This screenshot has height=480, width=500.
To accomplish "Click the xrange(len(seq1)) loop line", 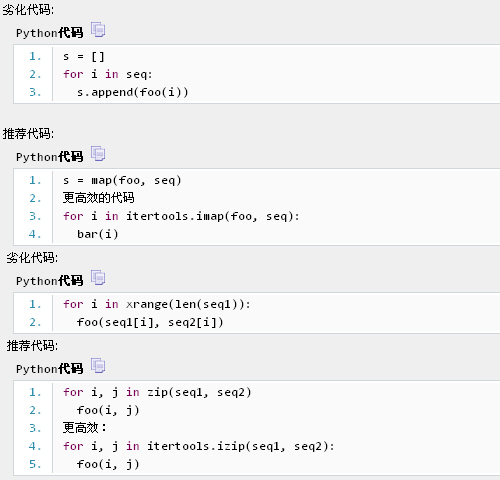I will pos(157,304).
